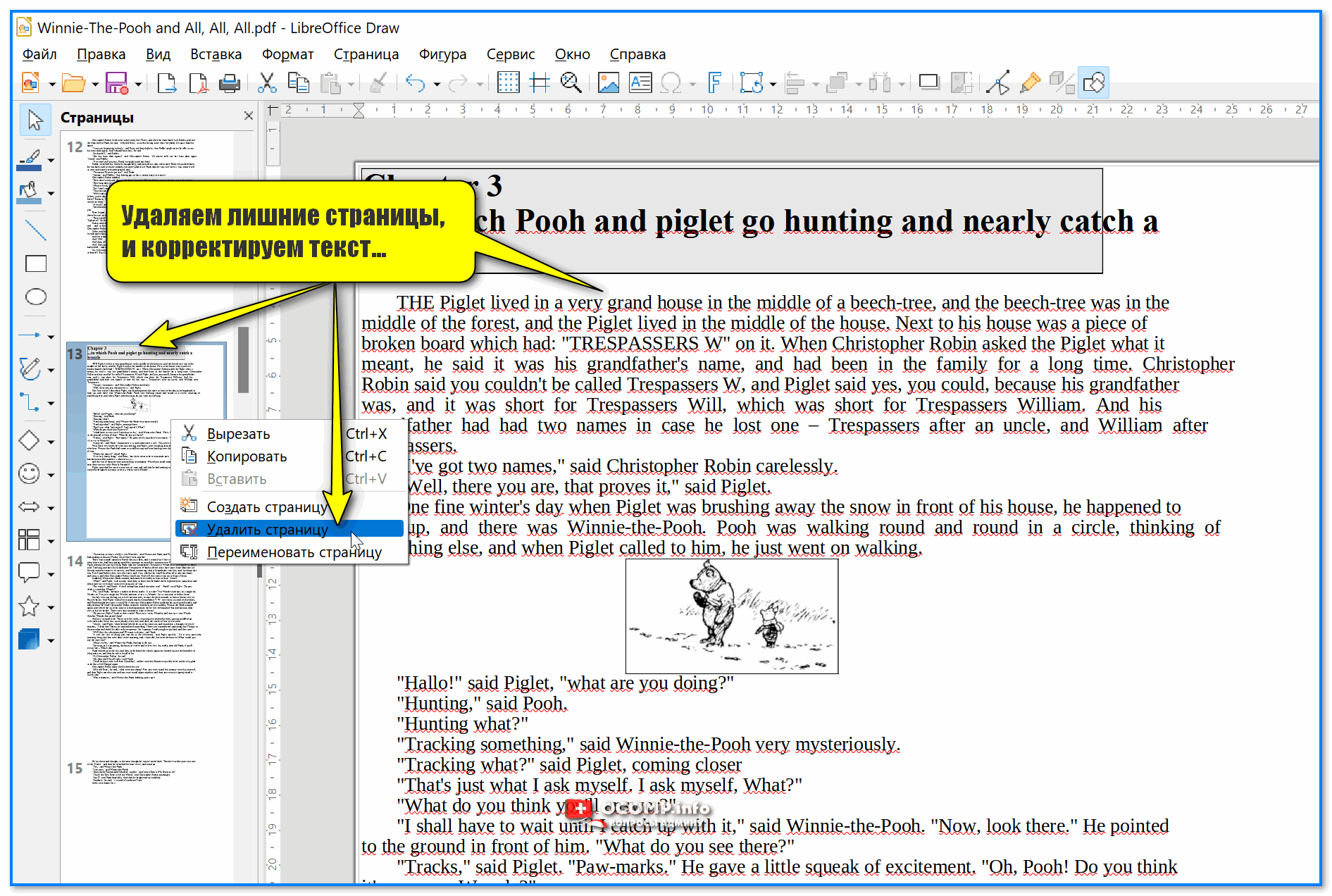1332x896 pixels.
Task: Toggle the Shadow icon
Action: [x=929, y=83]
